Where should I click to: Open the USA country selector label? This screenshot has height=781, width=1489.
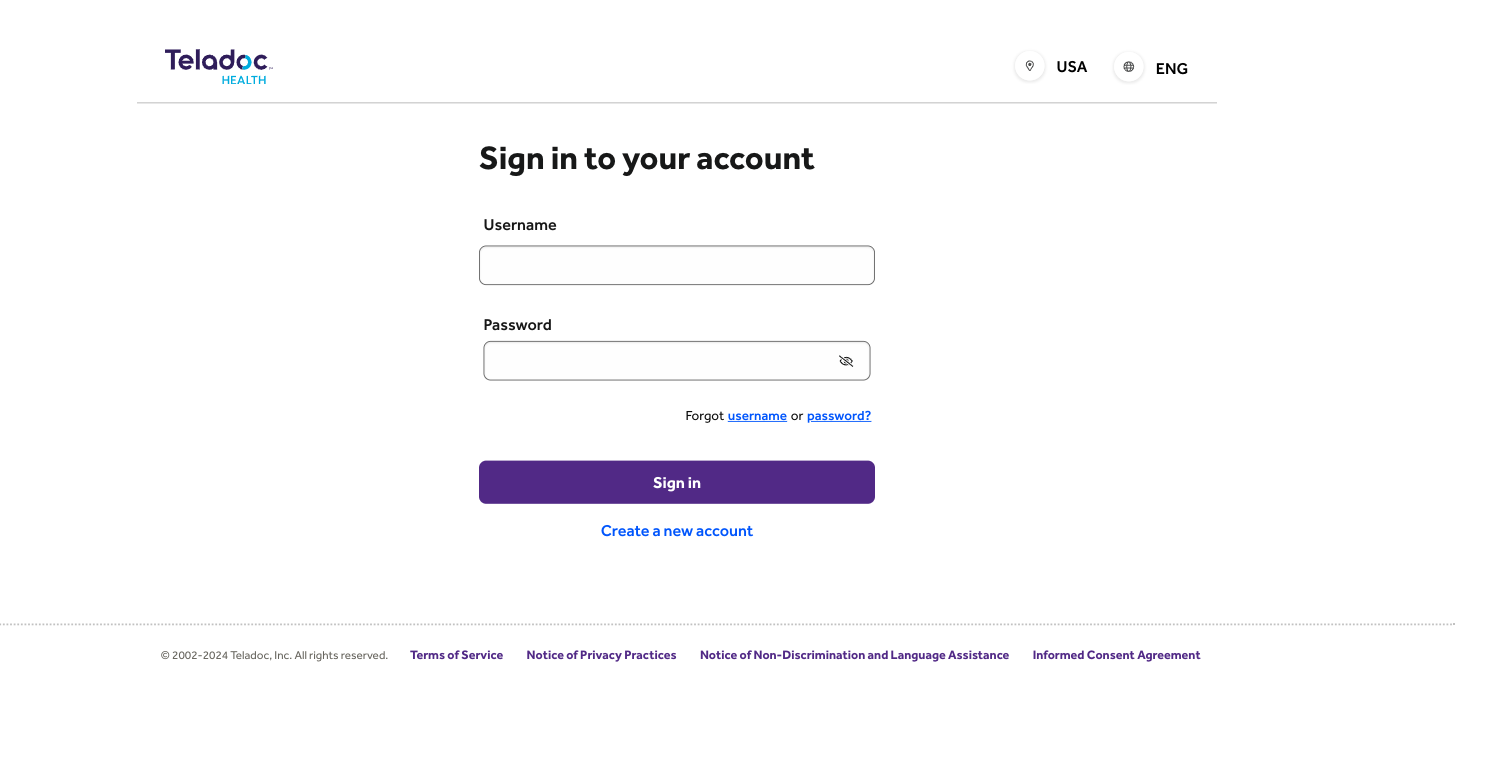pos(1071,67)
